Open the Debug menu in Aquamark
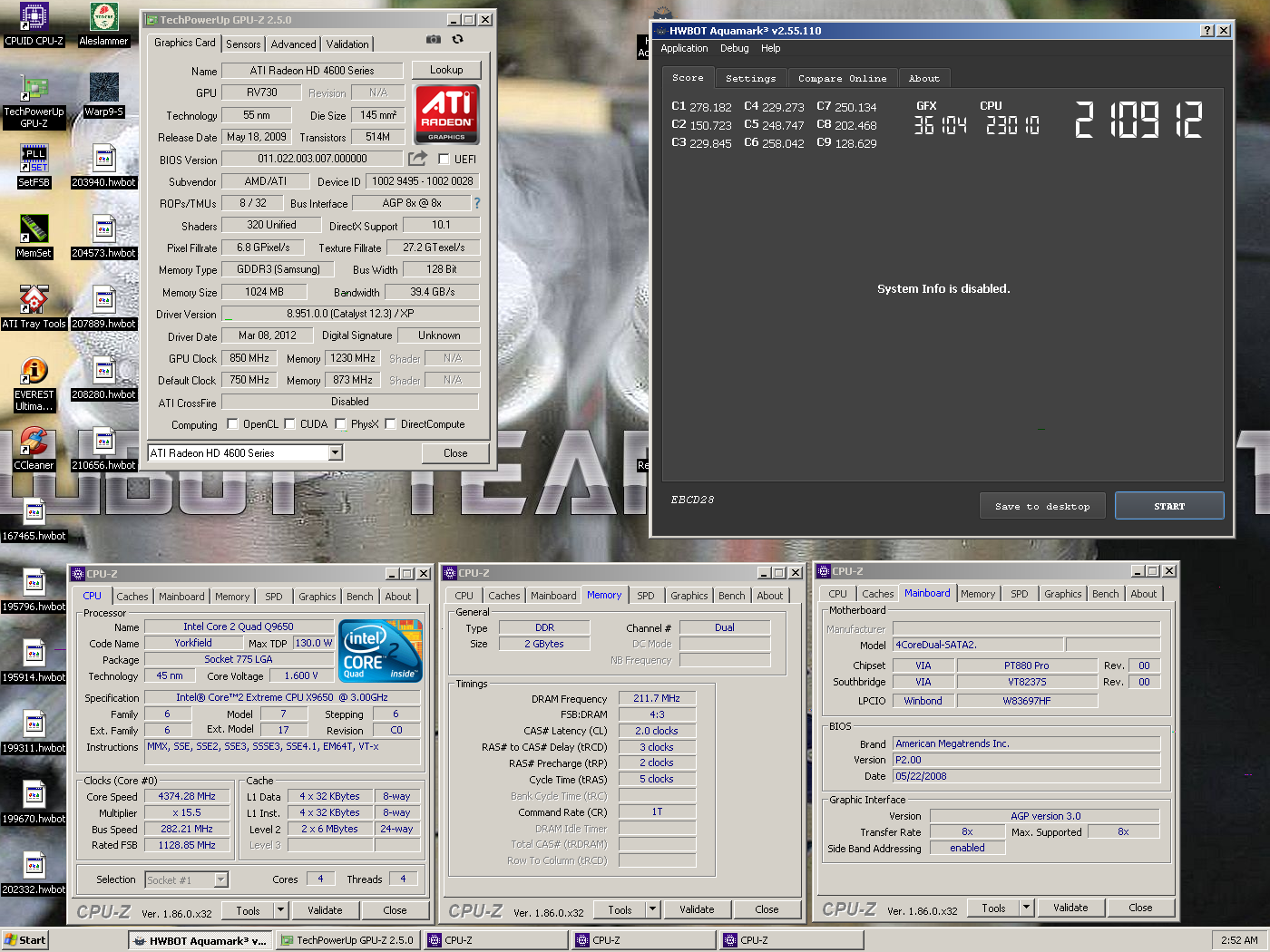This screenshot has height=952, width=1270. pyautogui.click(x=735, y=48)
